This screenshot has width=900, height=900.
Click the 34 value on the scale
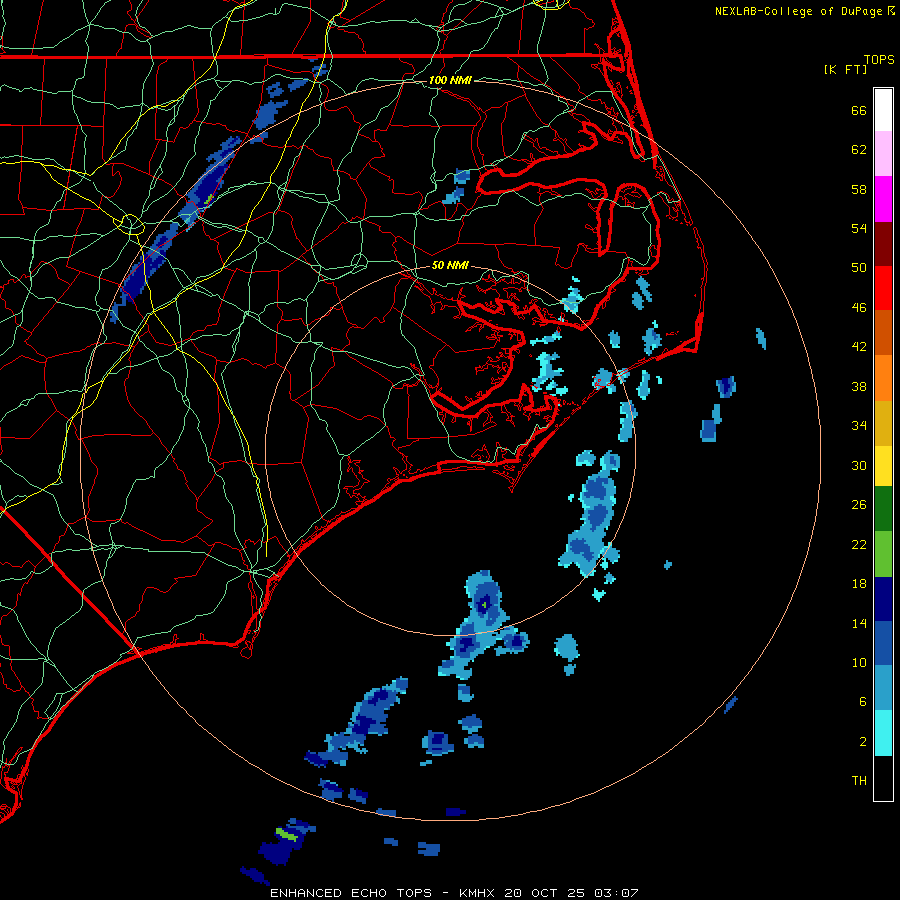[x=859, y=426]
